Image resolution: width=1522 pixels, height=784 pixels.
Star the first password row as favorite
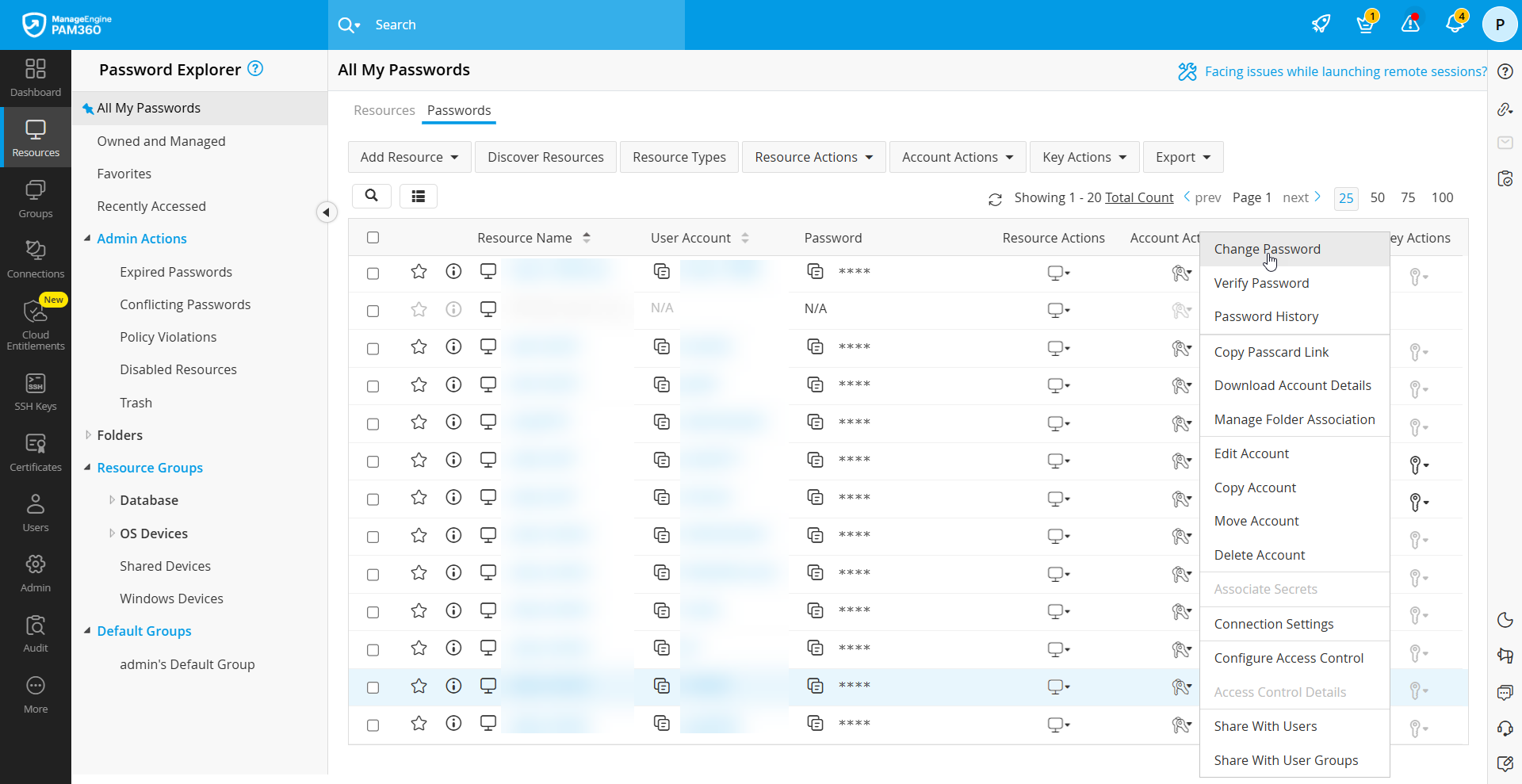tap(418, 272)
